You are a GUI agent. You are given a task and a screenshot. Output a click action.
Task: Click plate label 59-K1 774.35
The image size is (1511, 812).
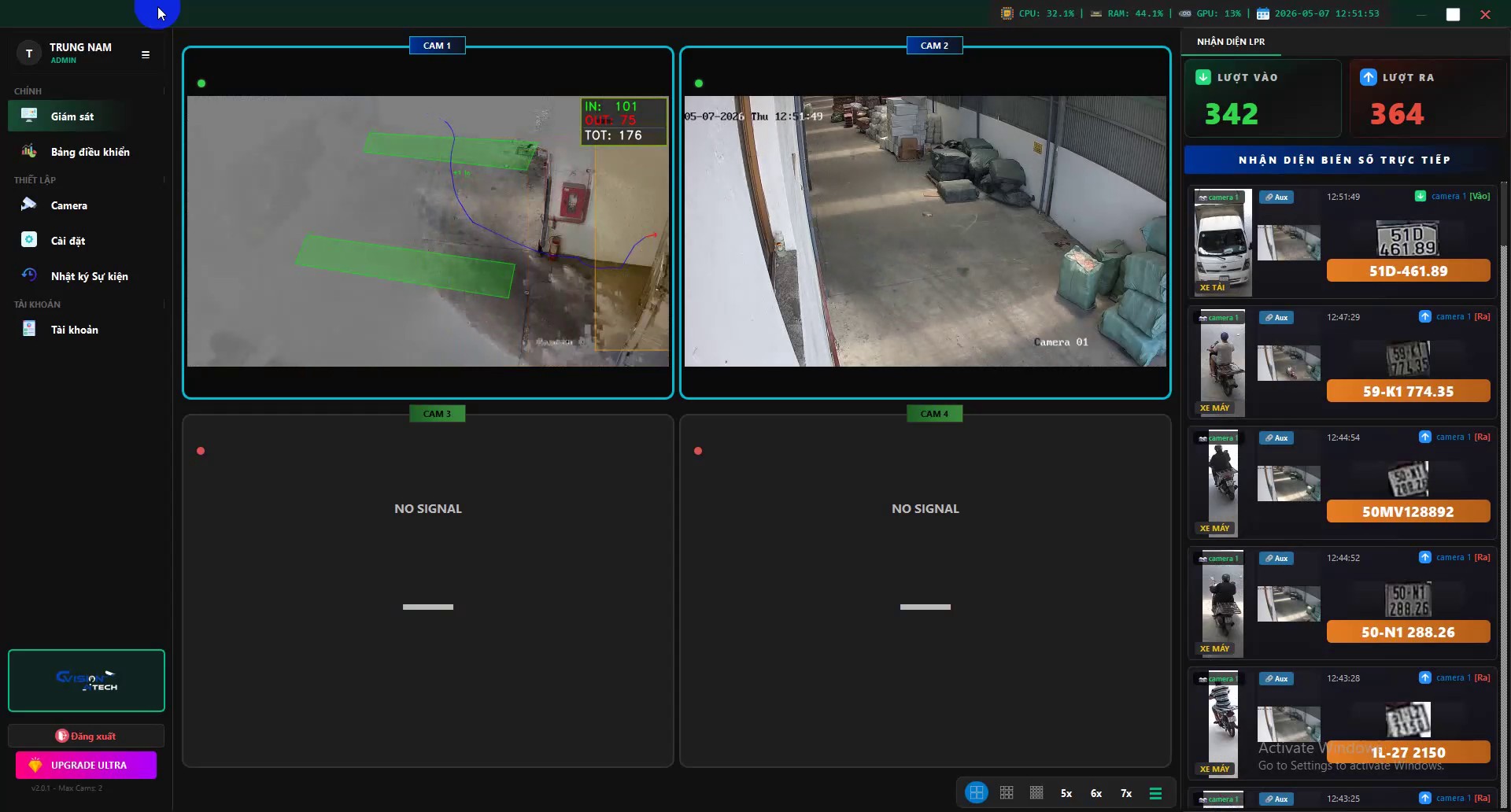[1409, 391]
